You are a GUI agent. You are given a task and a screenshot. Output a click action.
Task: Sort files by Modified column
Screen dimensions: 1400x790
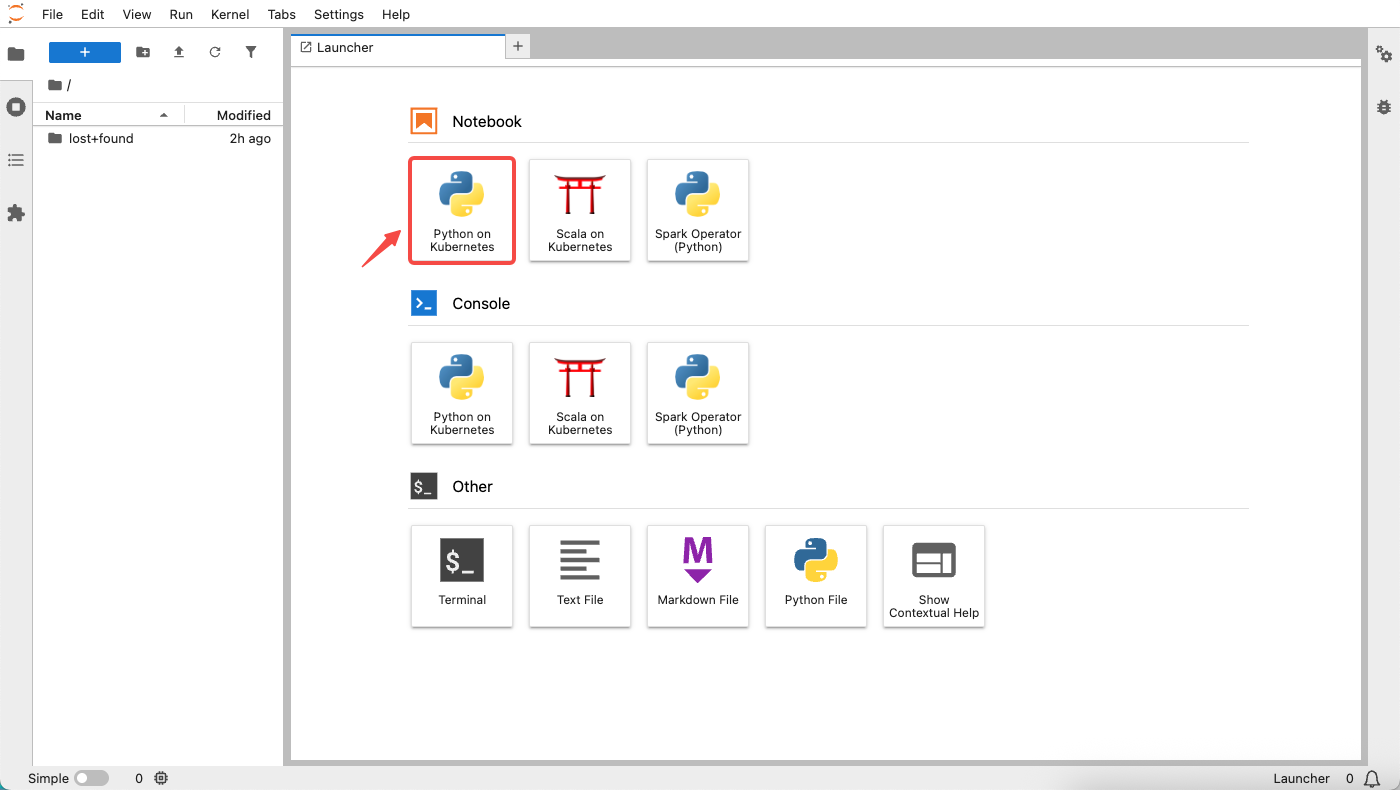(243, 115)
